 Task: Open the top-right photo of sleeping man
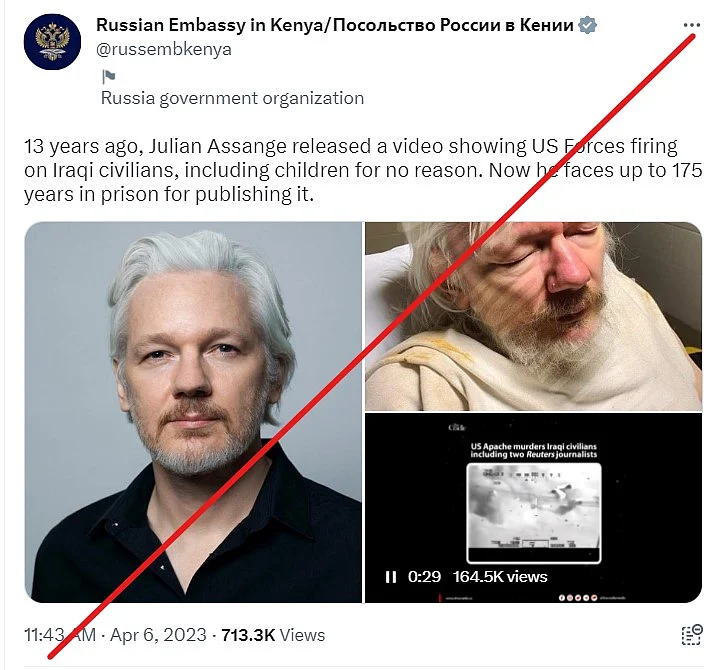tap(533, 316)
